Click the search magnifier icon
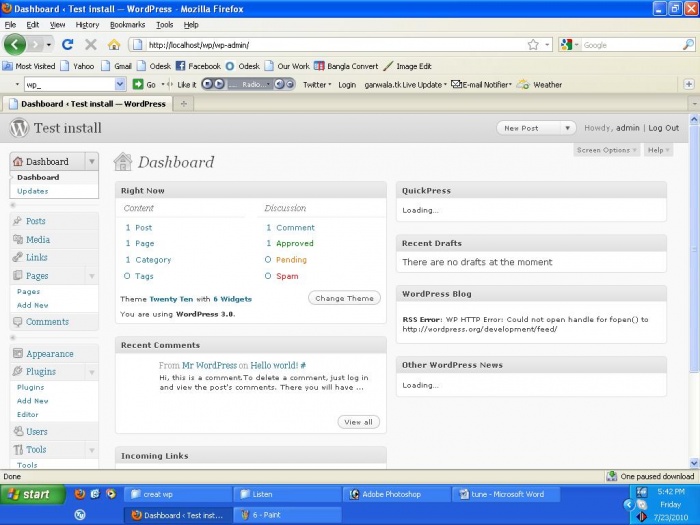 (x=688, y=45)
